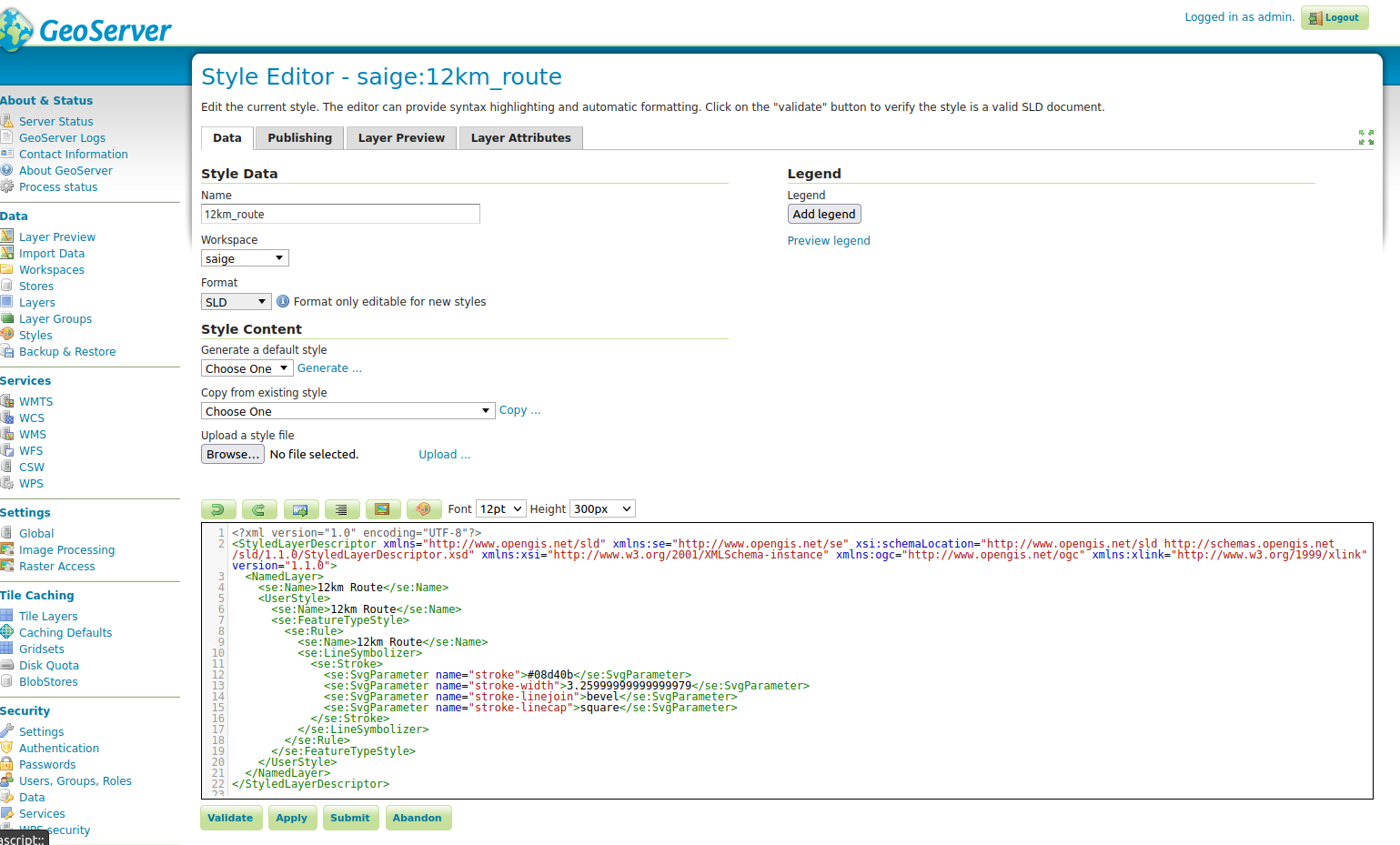1400x845 pixels.
Task: Click the About GeoServer globe icon
Action: pos(7,170)
